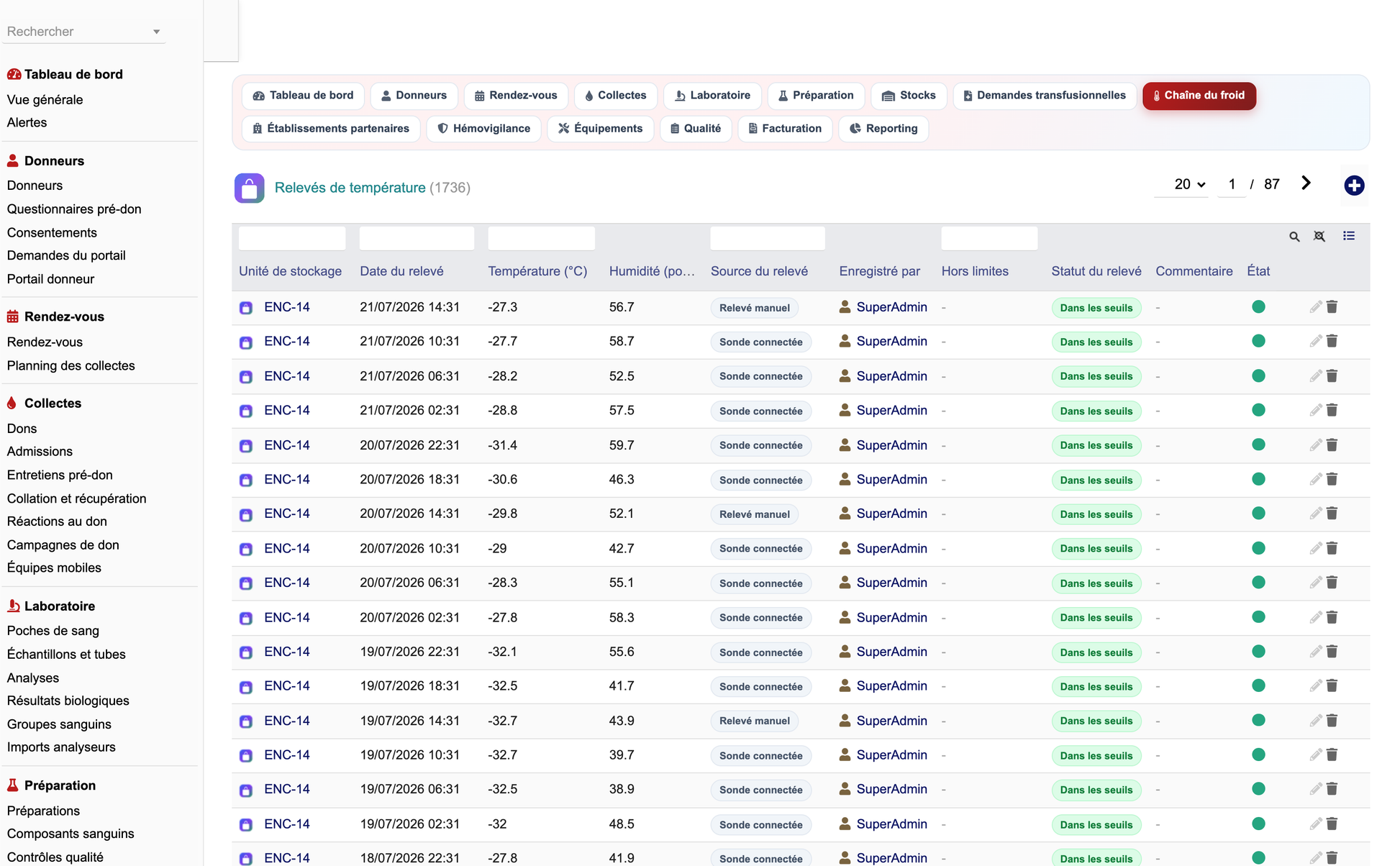1400x866 pixels.
Task: Click the Sonde connectée badge in the 19/07/2026 02:31 row
Action: coord(760,824)
